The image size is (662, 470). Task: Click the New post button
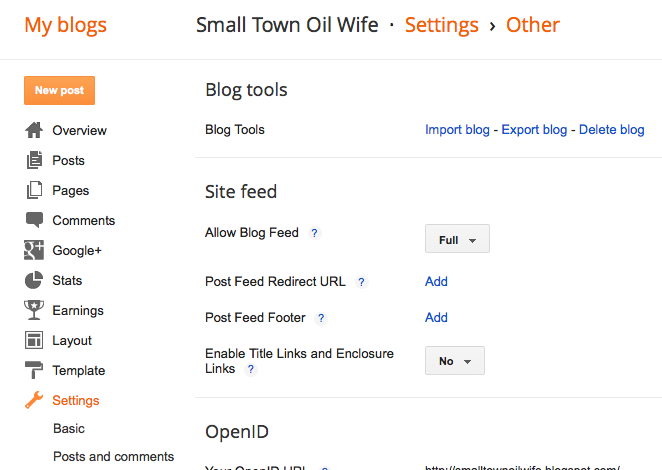[59, 91]
